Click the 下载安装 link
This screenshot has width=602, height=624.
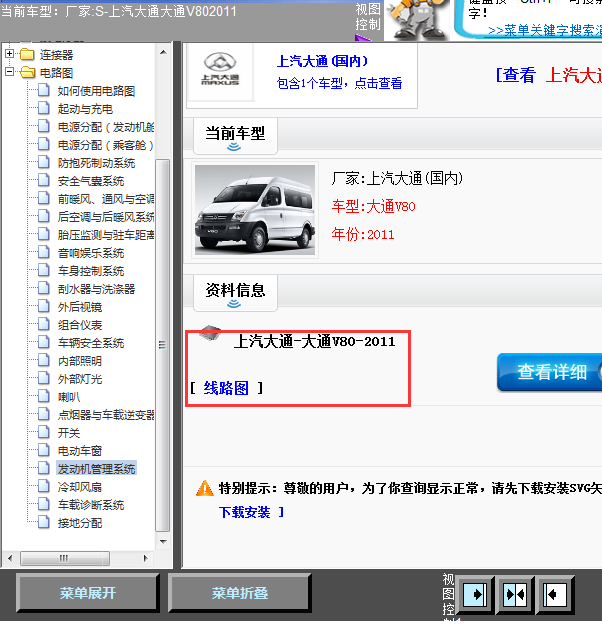[245, 512]
